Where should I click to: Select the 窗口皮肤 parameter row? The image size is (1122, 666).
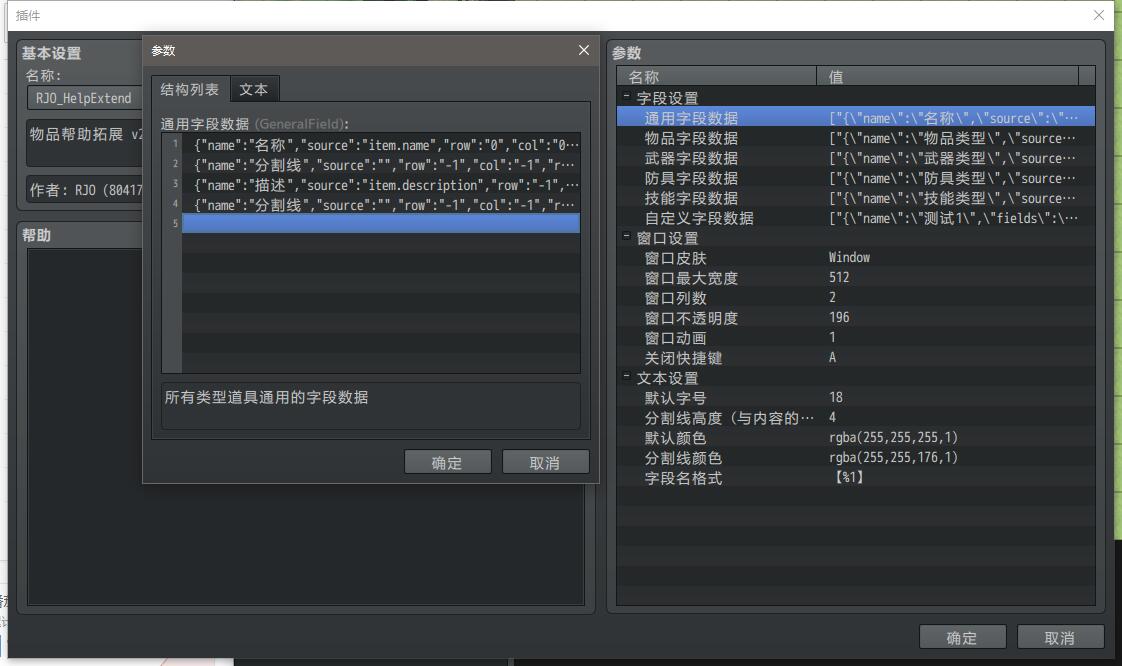(x=856, y=258)
